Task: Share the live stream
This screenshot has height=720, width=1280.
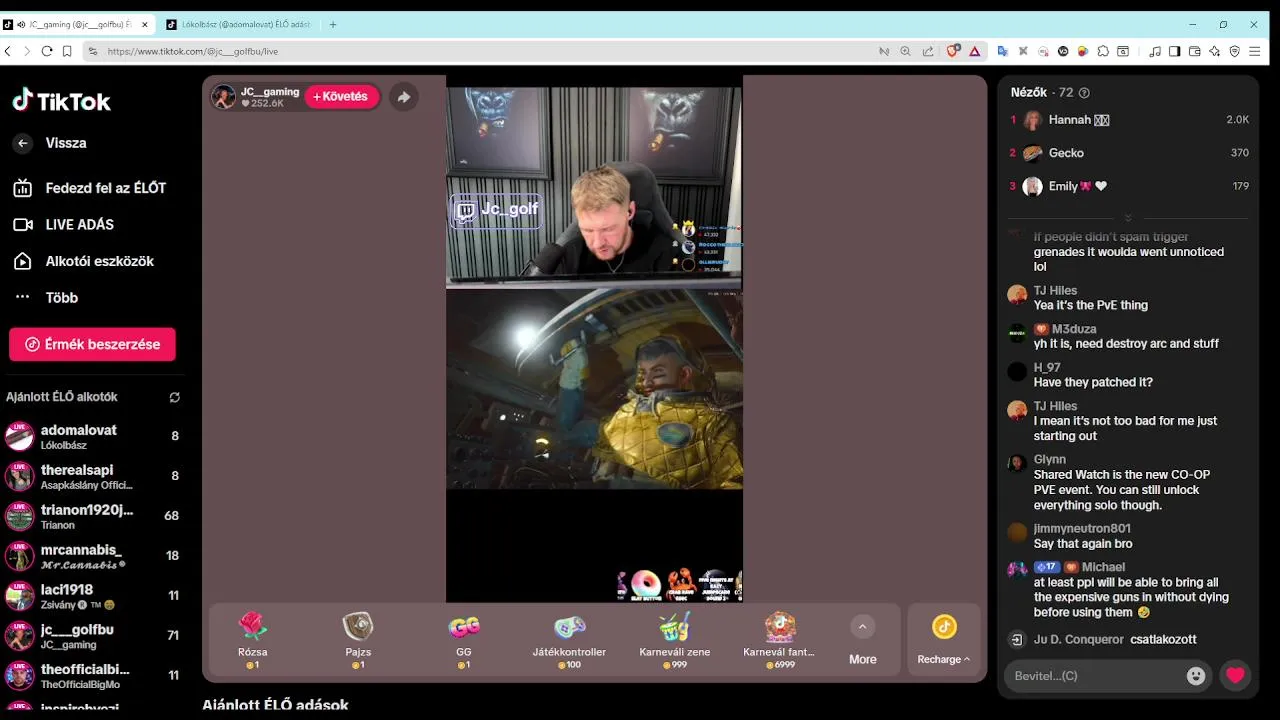Action: coord(403,97)
